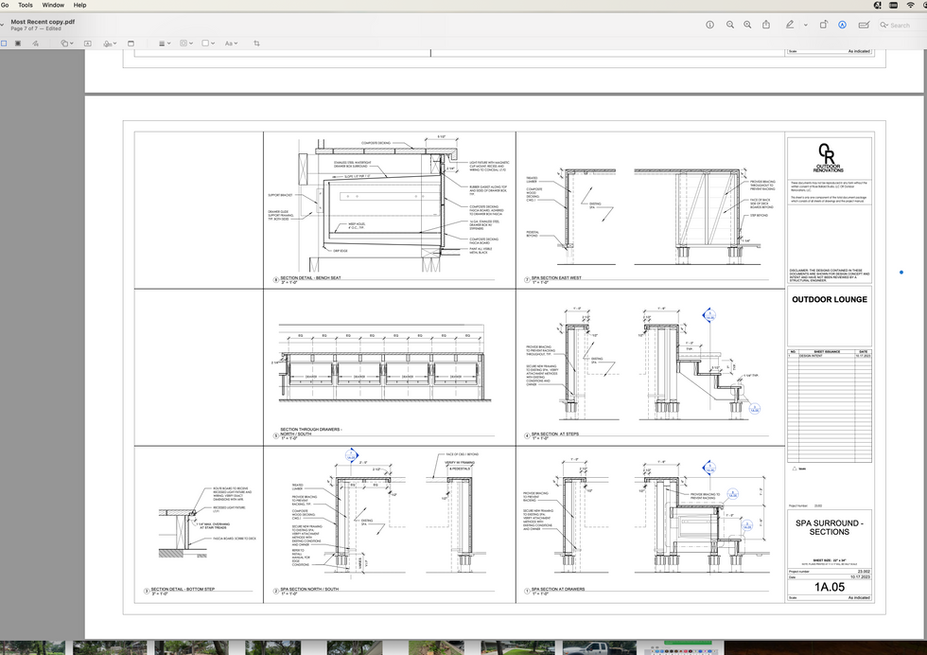The width and height of the screenshot is (927, 655).
Task: Open the Fill Color swatch picker
Action: (207, 44)
